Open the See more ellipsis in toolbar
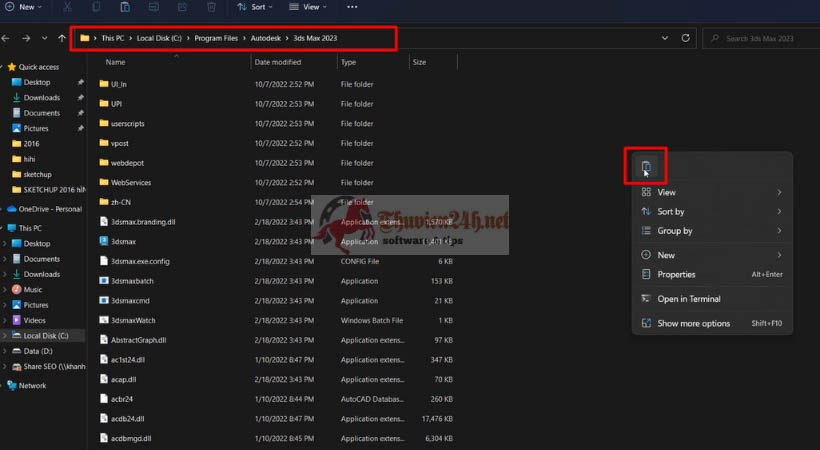 [351, 7]
